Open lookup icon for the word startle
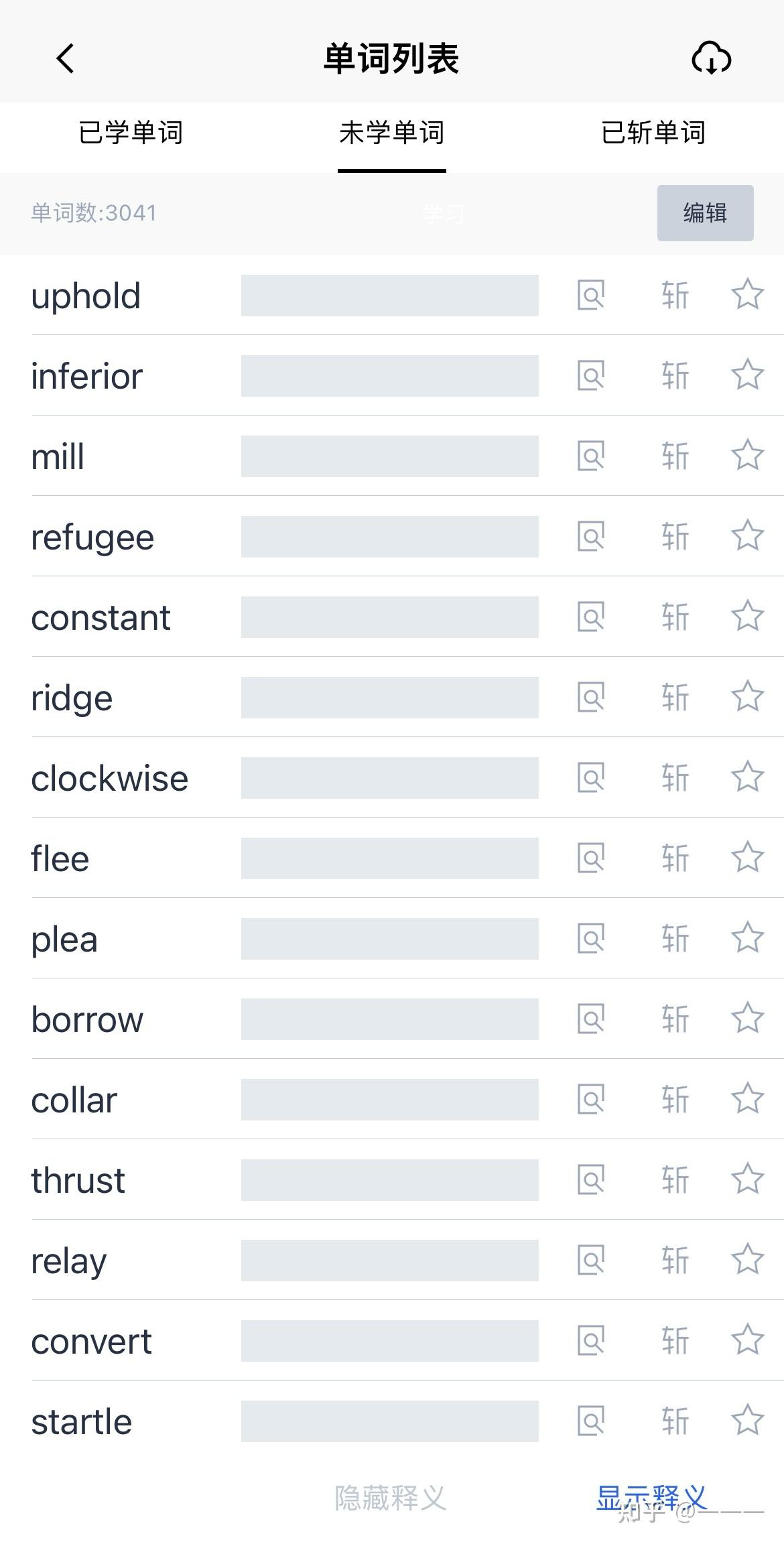Viewport: 784px width, 1544px height. tap(591, 1421)
